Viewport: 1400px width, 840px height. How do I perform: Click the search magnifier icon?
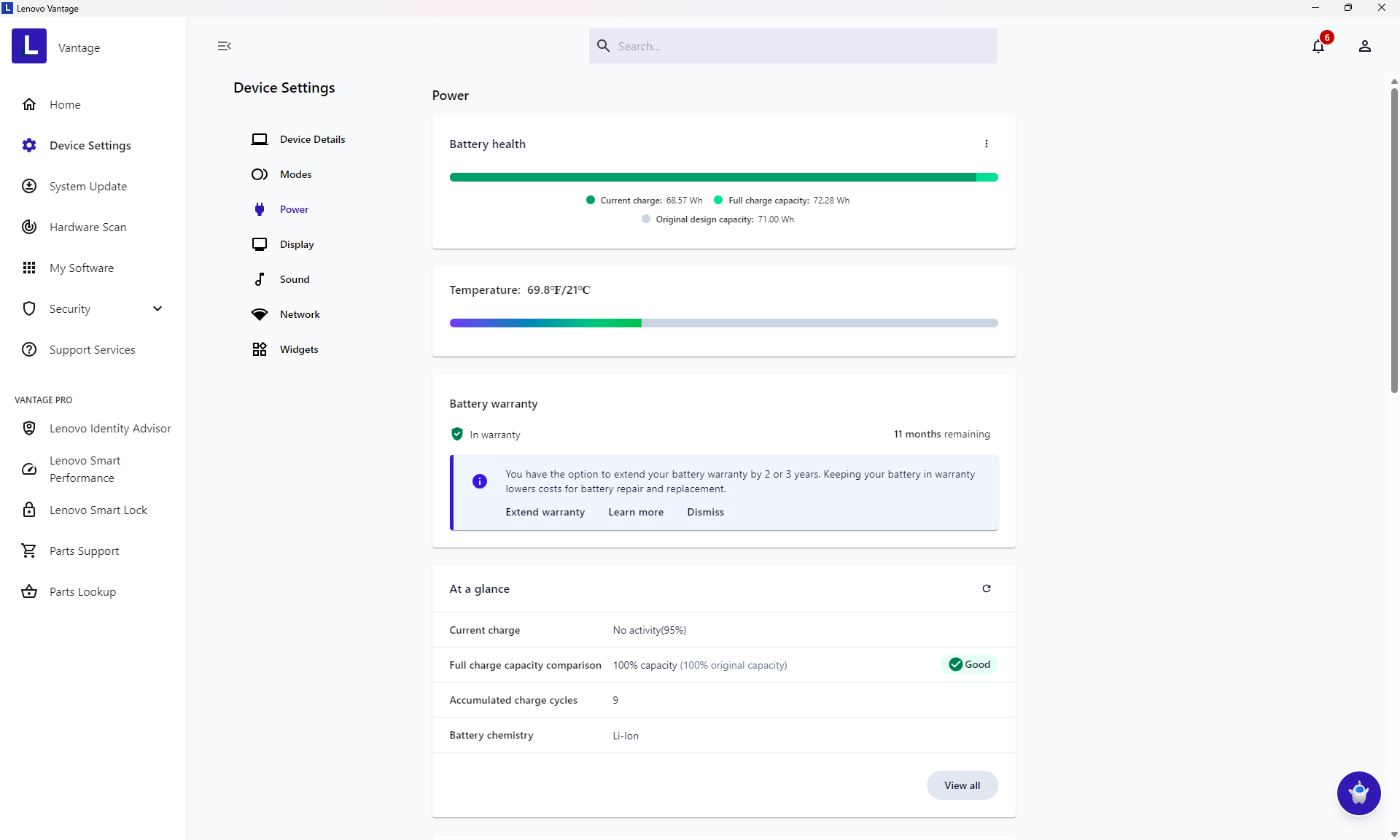[x=604, y=46]
